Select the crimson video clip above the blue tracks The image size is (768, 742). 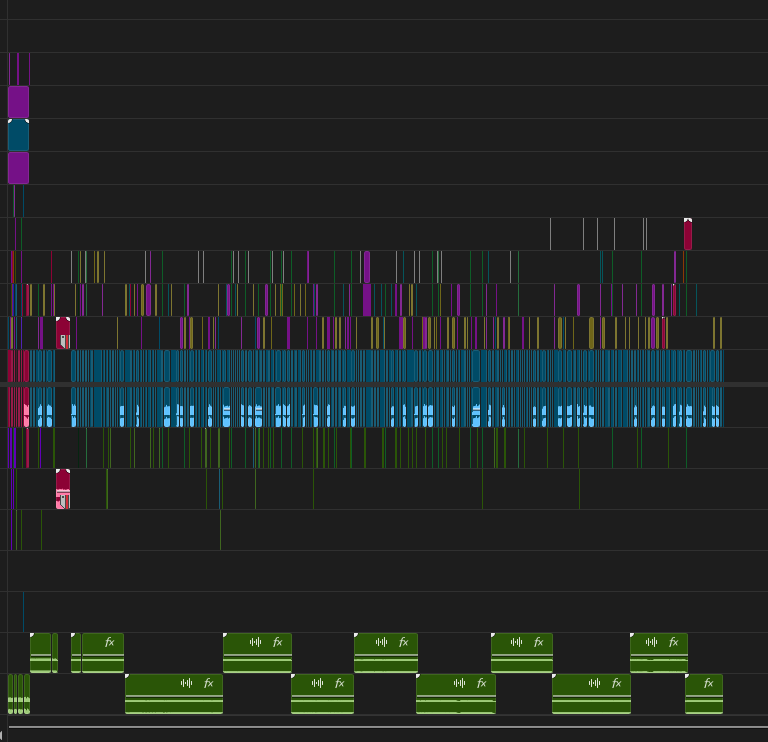pyautogui.click(x=63, y=333)
